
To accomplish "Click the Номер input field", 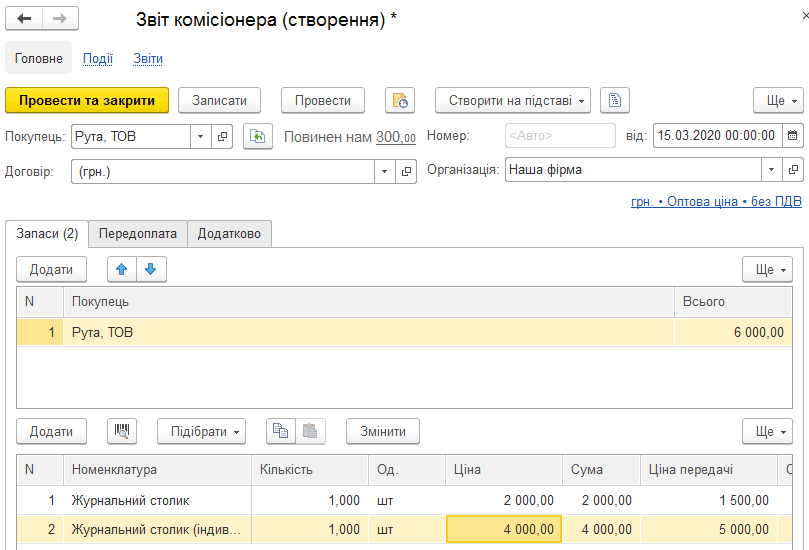I will point(560,136).
